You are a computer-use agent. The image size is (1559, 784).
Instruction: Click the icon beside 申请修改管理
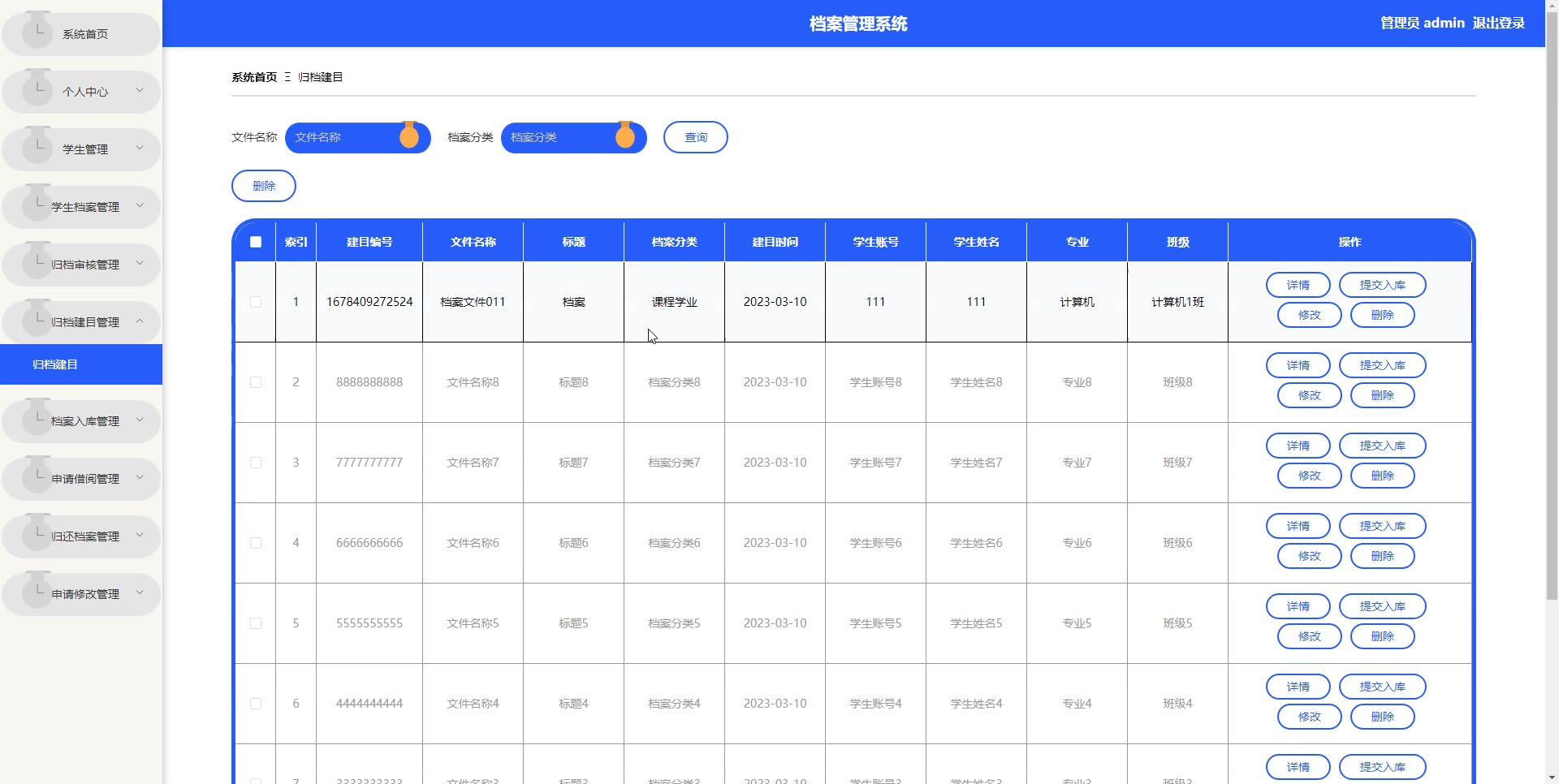pos(37,592)
